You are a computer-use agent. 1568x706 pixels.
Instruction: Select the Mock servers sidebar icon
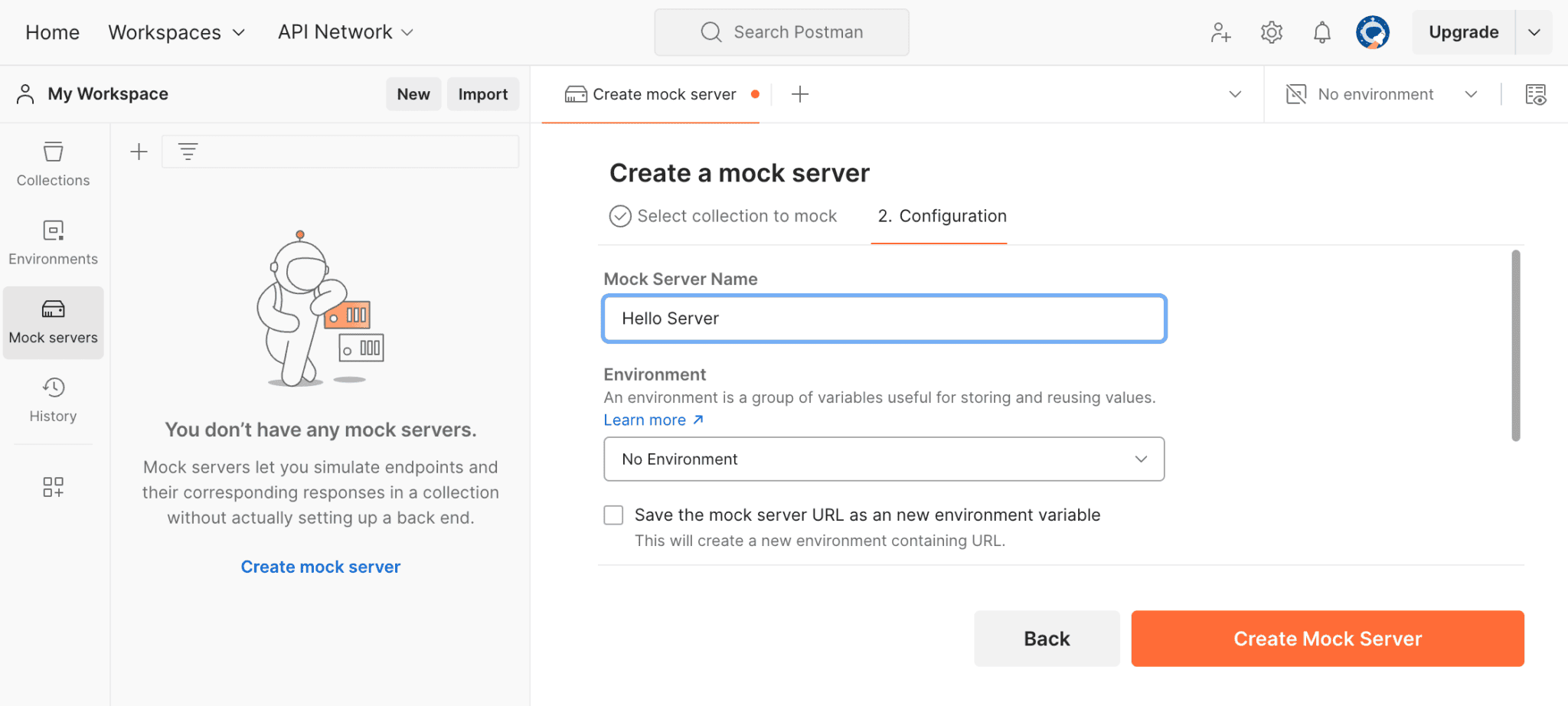[53, 322]
